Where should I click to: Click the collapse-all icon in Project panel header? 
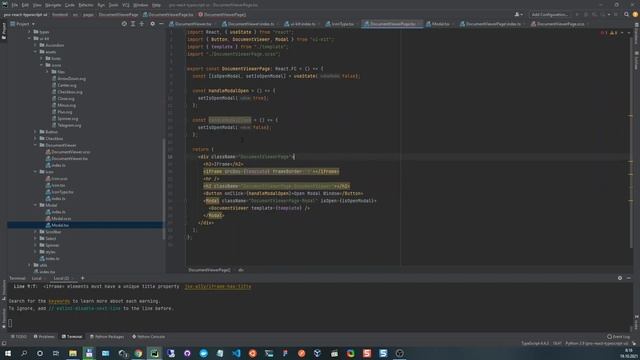pyautogui.click(x=142, y=24)
